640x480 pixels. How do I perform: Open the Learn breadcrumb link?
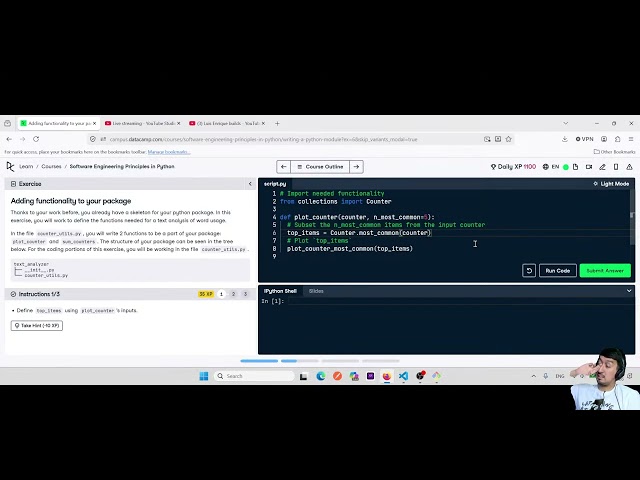click(26, 167)
